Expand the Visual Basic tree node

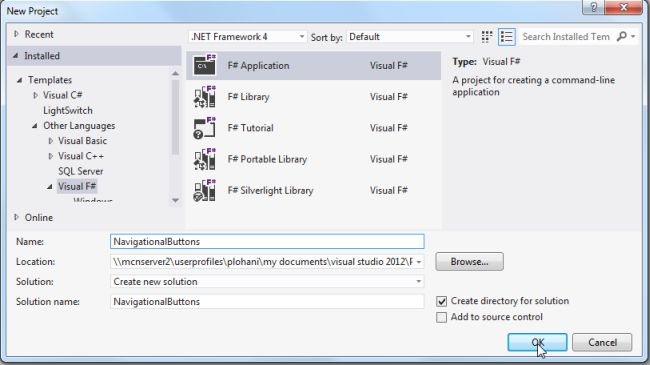click(51, 141)
